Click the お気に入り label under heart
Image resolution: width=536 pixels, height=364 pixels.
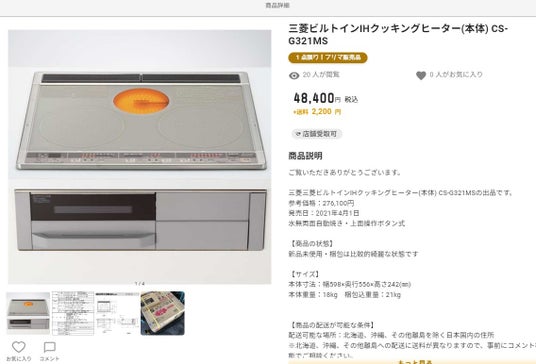coord(19,359)
